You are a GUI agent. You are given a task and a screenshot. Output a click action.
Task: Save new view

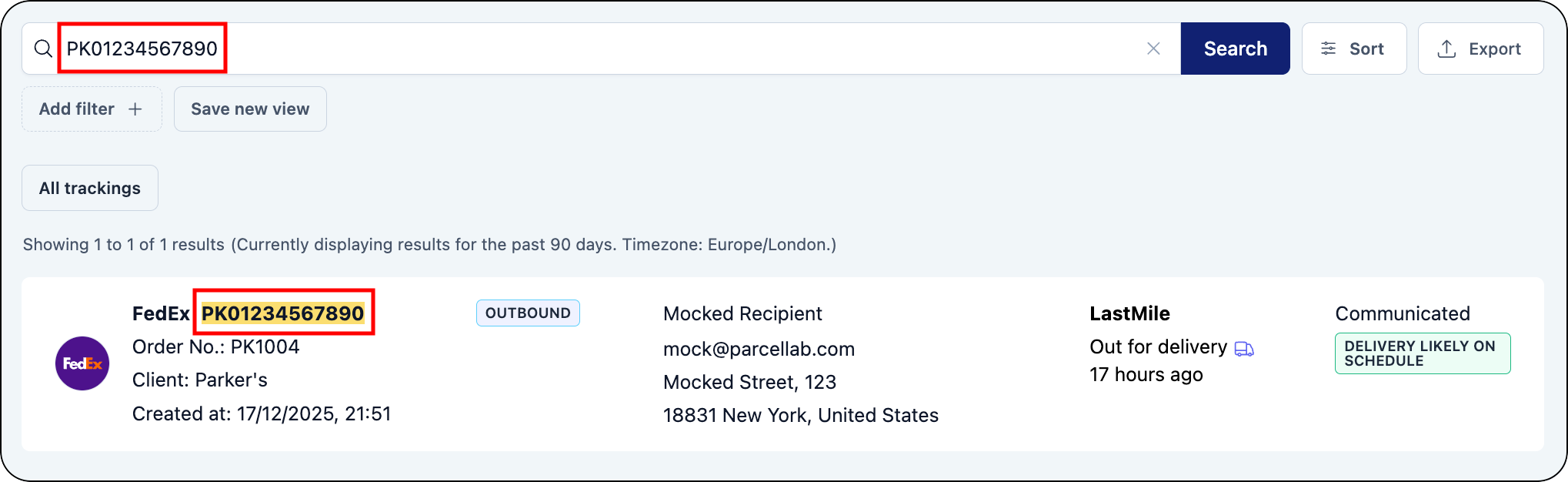(250, 109)
